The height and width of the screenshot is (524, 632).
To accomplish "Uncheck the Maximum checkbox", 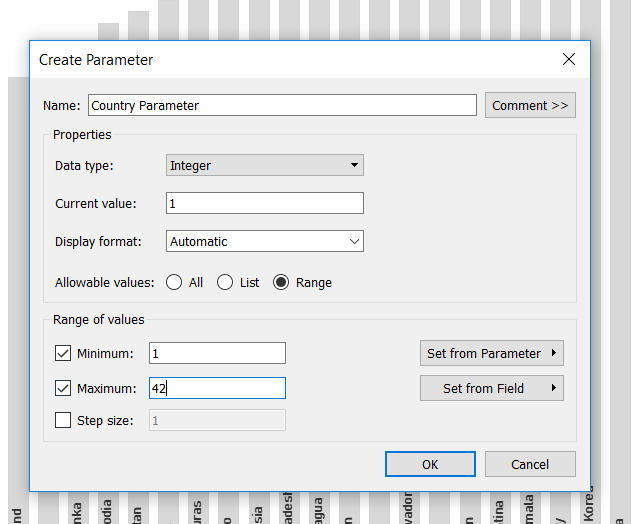I will tap(64, 388).
